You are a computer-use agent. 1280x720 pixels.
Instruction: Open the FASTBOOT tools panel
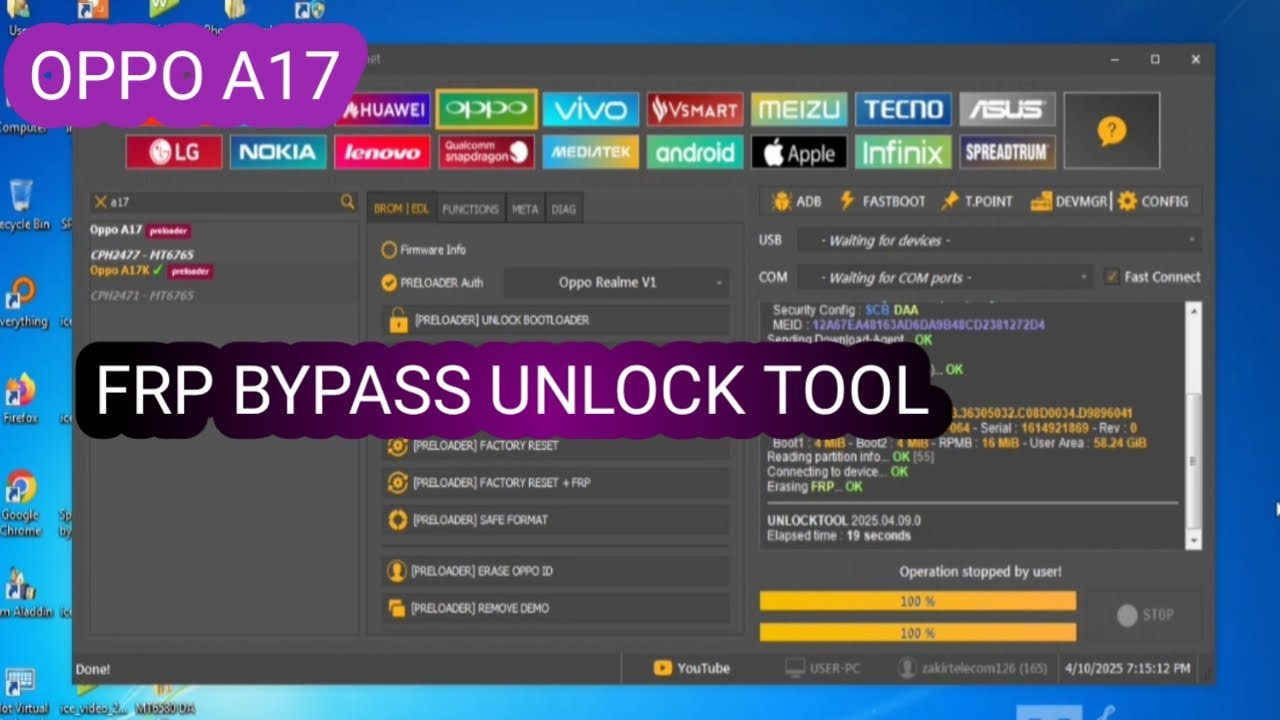pyautogui.click(x=882, y=201)
